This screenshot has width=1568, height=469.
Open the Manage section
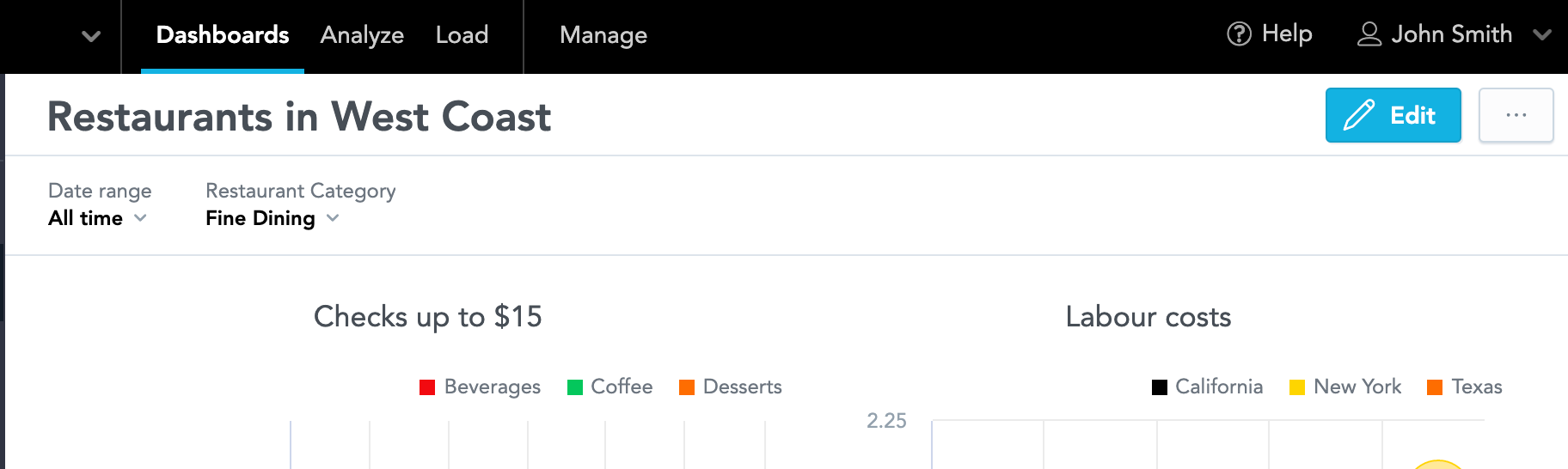603,35
